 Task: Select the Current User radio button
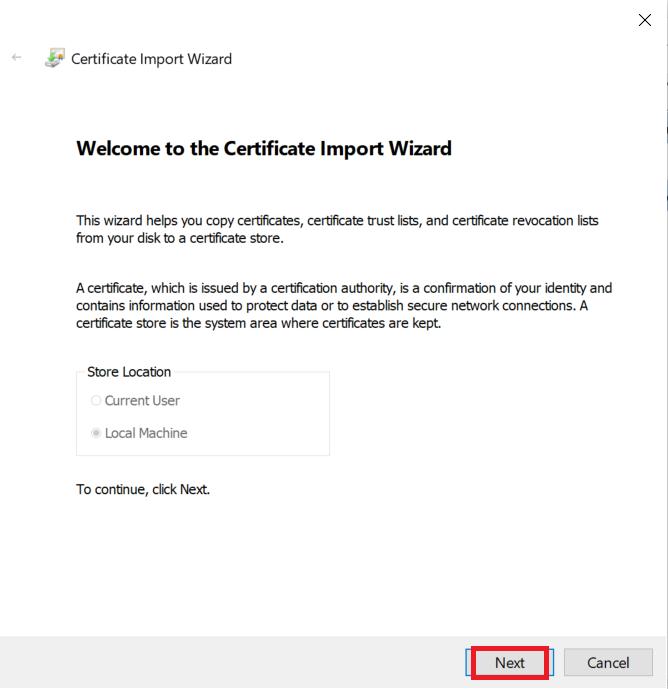point(96,400)
